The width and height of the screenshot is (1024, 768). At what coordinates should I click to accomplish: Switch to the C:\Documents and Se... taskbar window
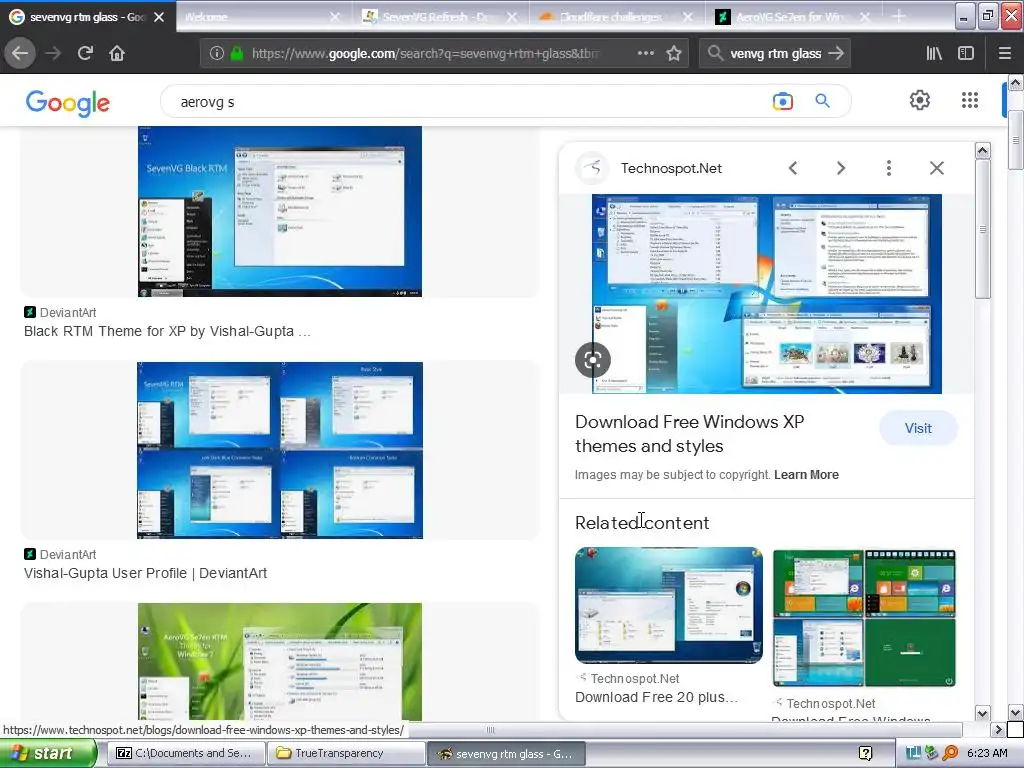coord(185,753)
